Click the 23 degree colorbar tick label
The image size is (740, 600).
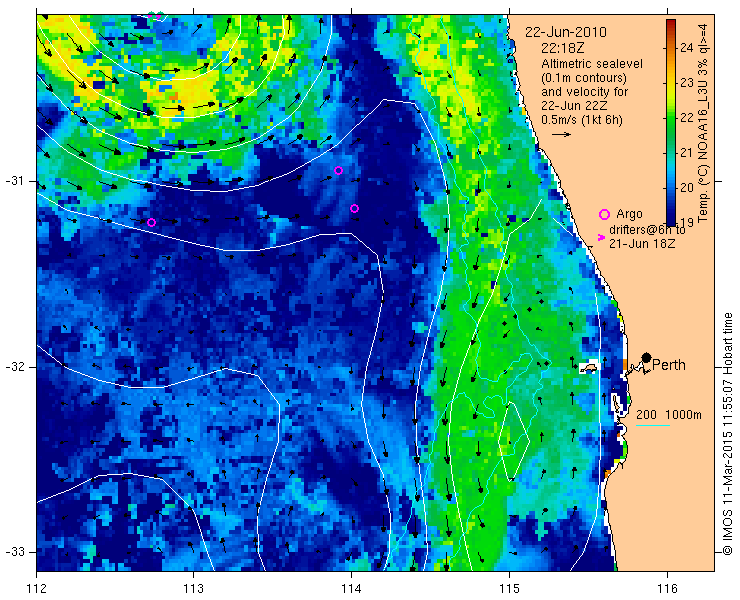point(687,83)
